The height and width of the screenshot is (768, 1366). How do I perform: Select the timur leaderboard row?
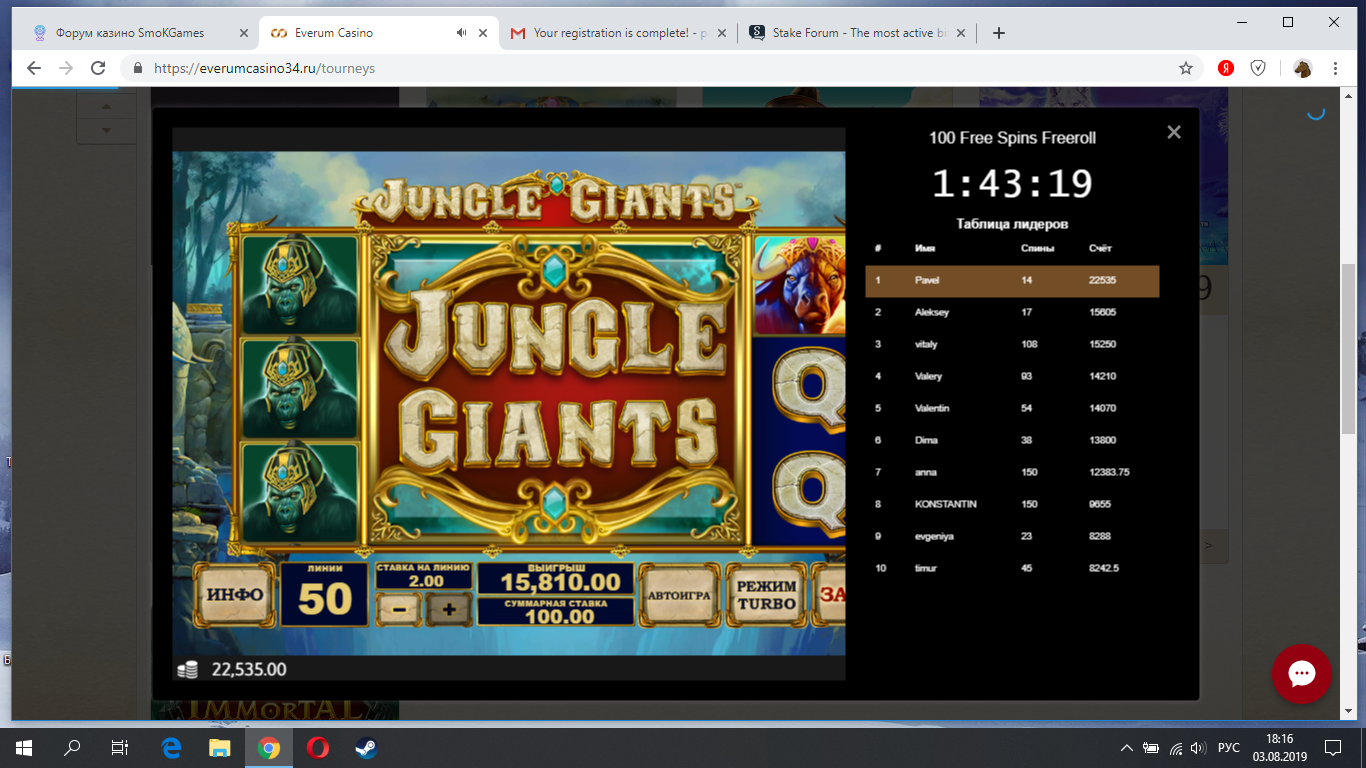click(x=1012, y=569)
